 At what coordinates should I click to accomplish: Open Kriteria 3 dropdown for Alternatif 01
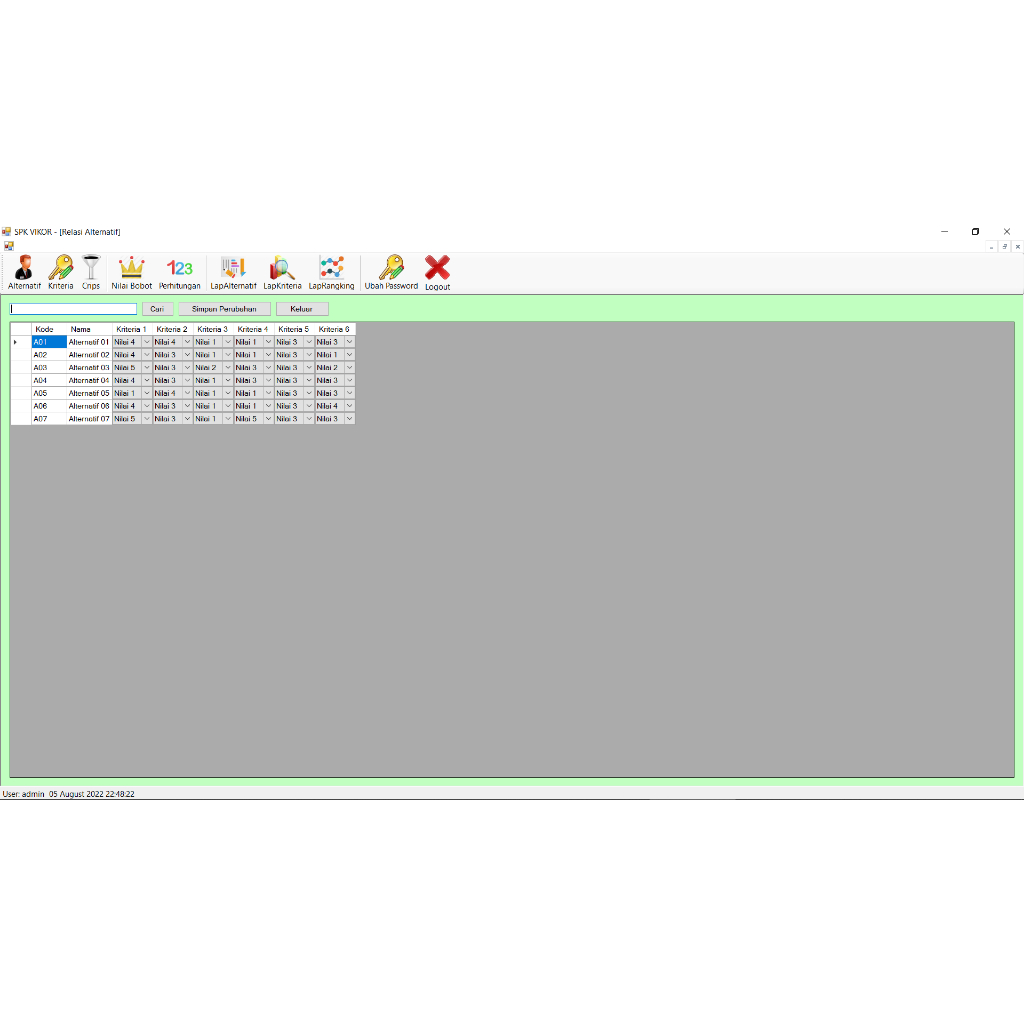228,342
